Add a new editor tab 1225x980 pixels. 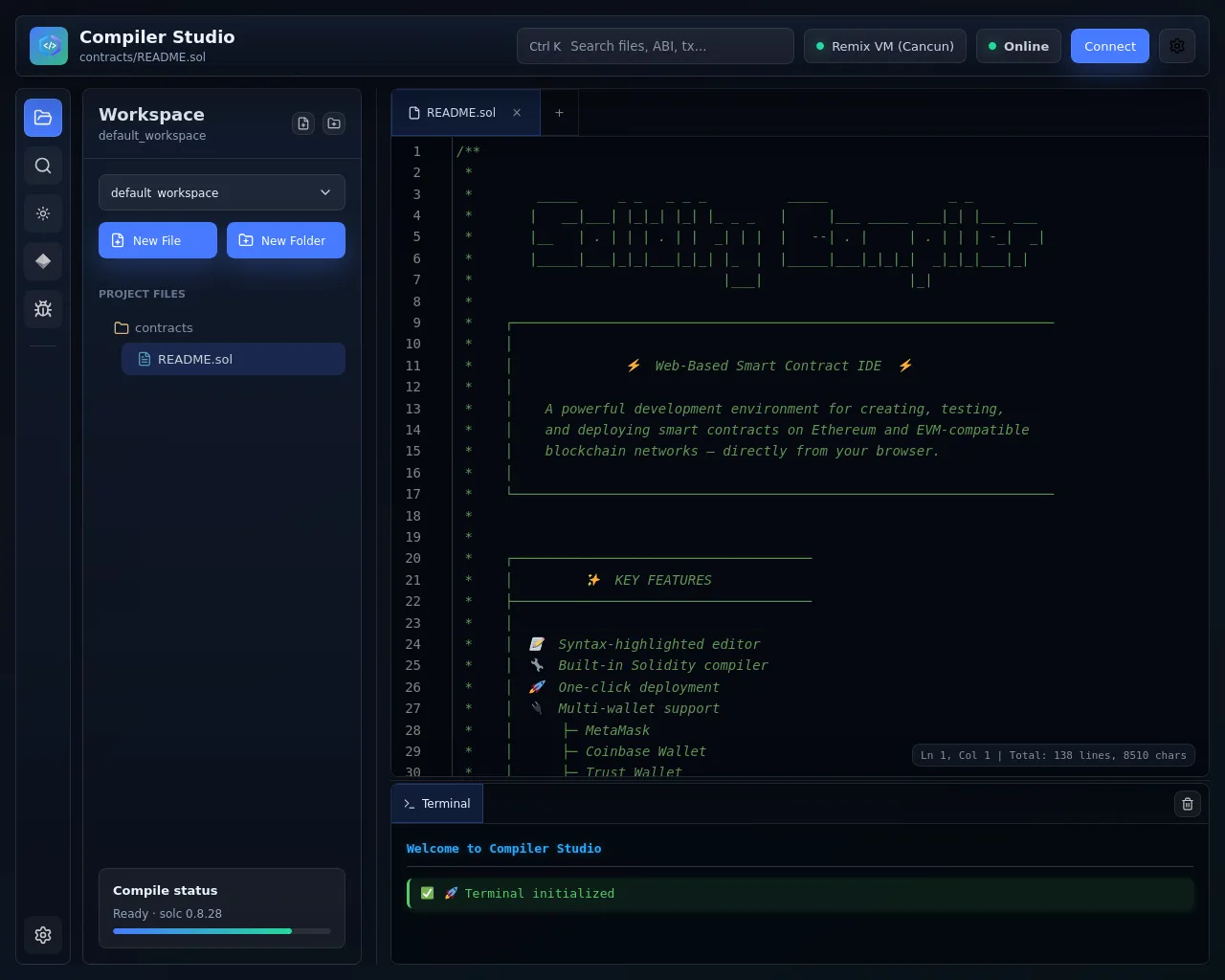(559, 113)
